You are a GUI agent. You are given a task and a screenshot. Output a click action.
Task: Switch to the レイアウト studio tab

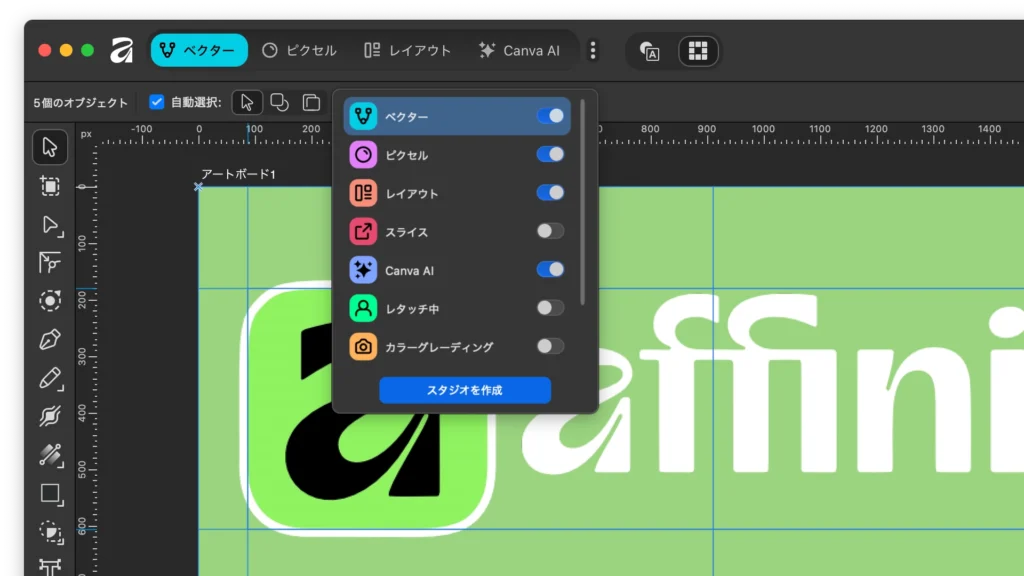click(x=407, y=50)
